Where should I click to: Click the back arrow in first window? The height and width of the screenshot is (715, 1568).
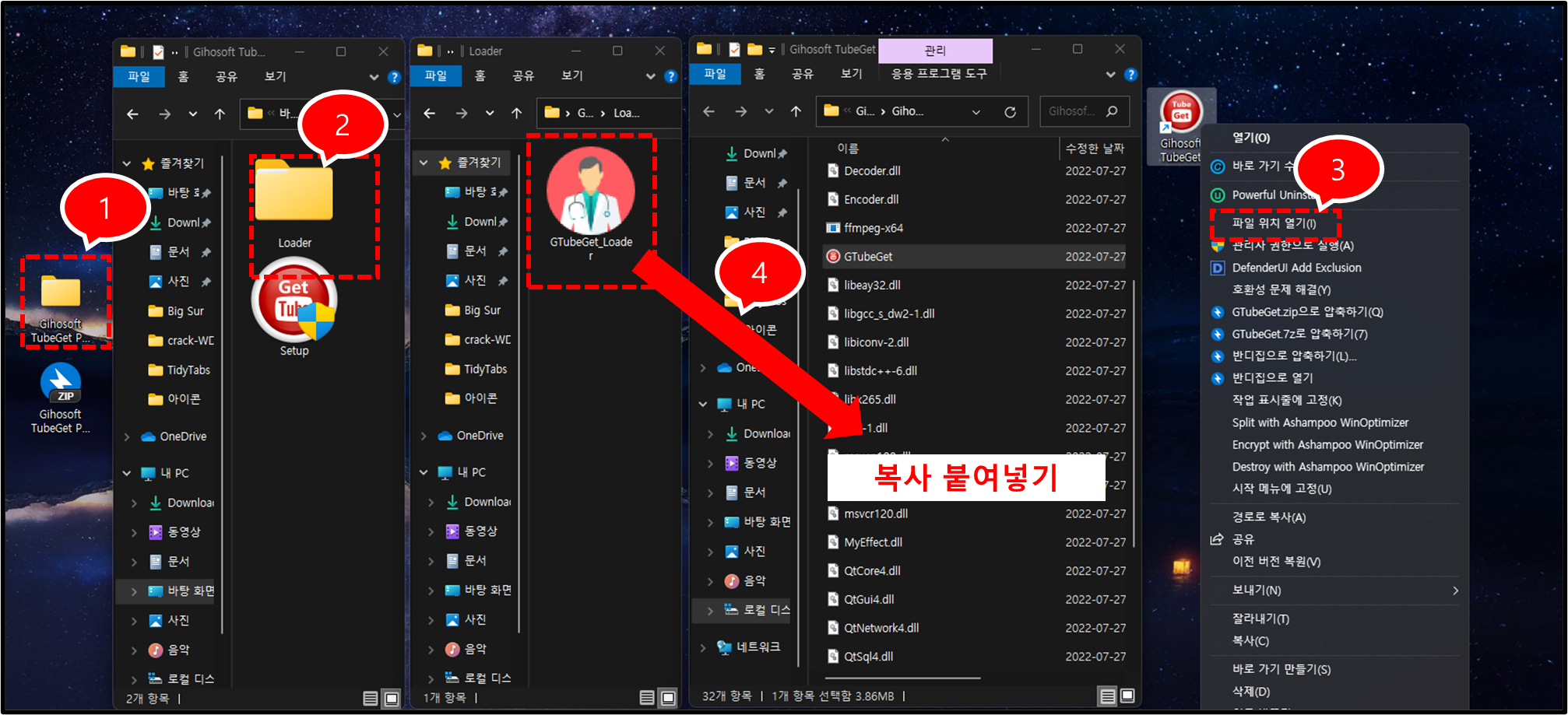click(132, 114)
